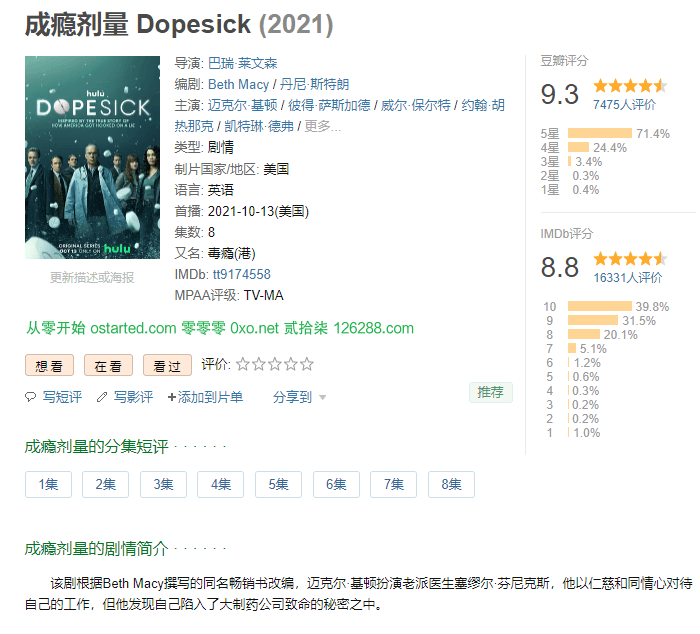This screenshot has width=700, height=634.
Task: Click the IMDb 1 rating 1.0% row
Action: [x=573, y=432]
